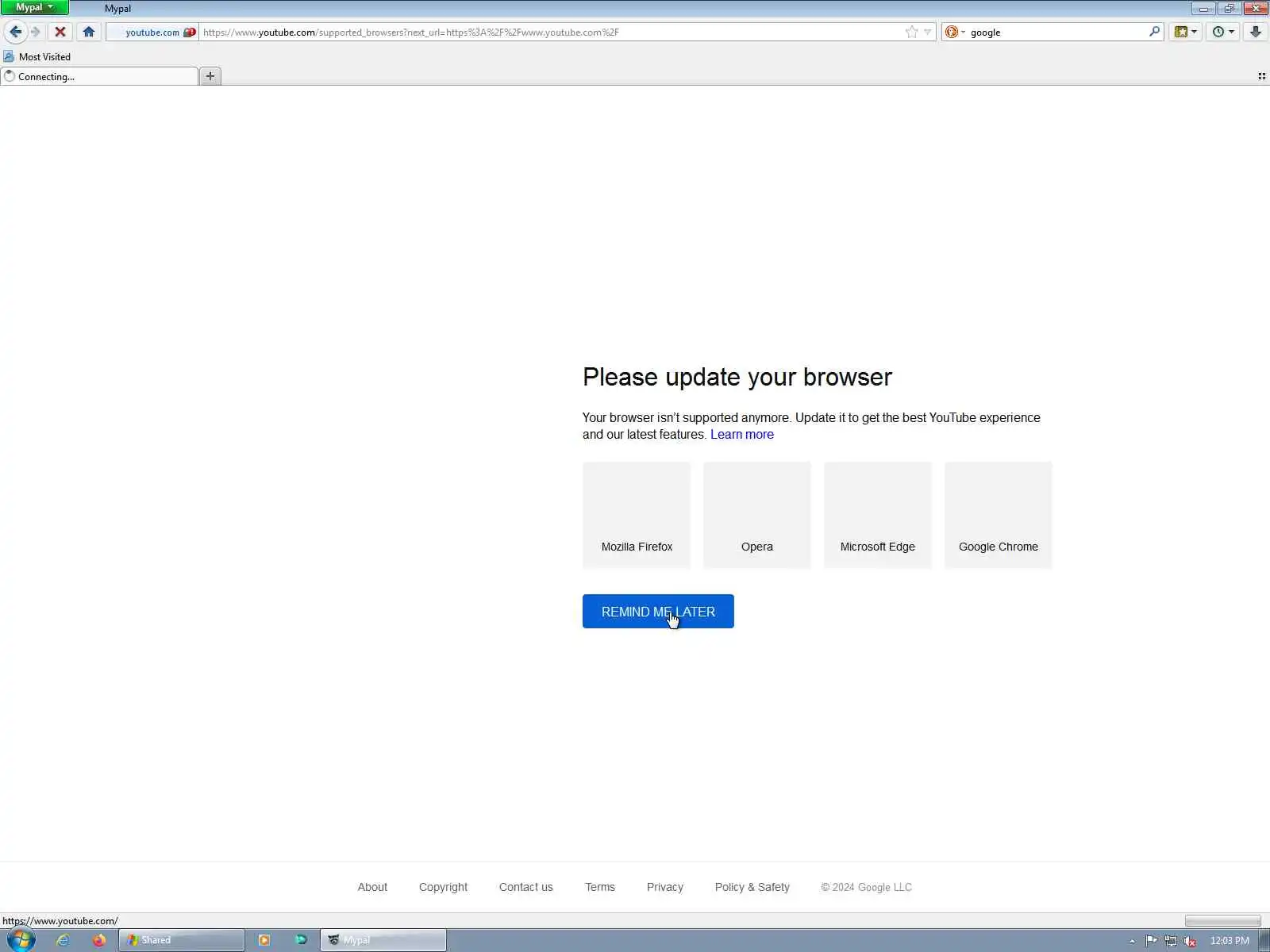Screen dimensions: 1270x952
Task: Switch to the Mypal taskbar button
Action: (x=383, y=940)
